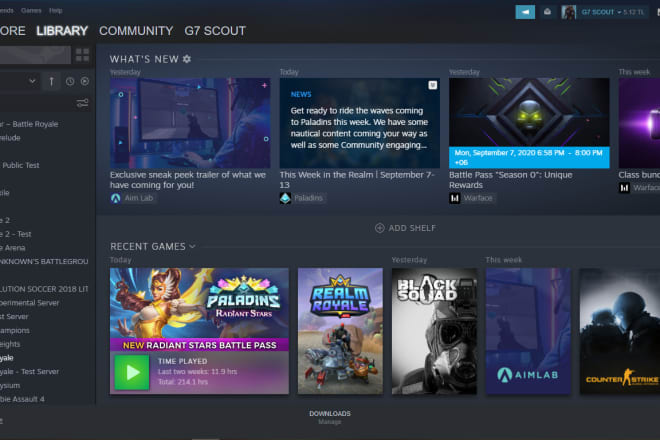The height and width of the screenshot is (440, 660).
Task: Open the COMMUNITY tab
Action: (x=136, y=31)
